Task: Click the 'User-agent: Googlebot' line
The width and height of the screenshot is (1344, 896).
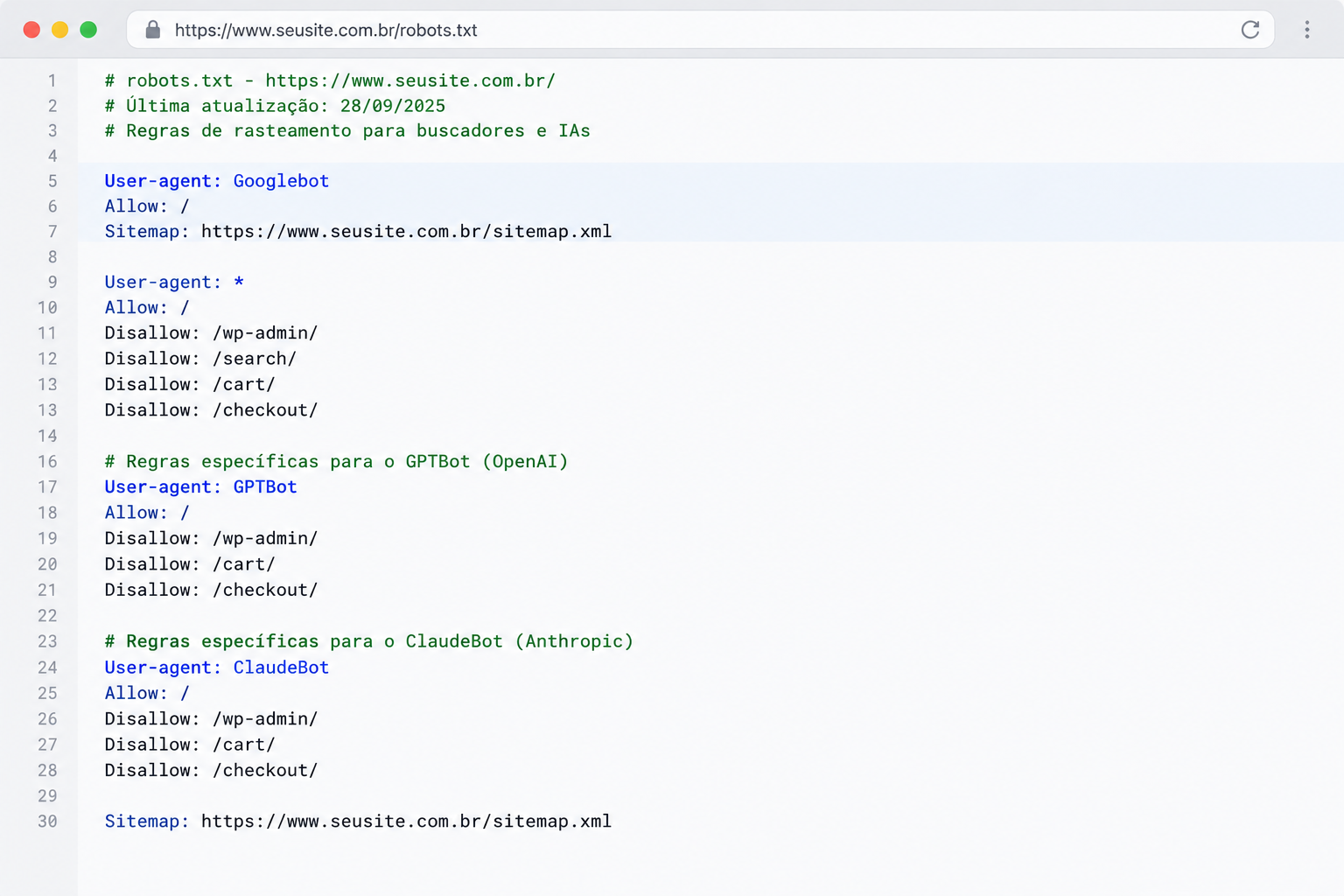Action: click(x=217, y=181)
